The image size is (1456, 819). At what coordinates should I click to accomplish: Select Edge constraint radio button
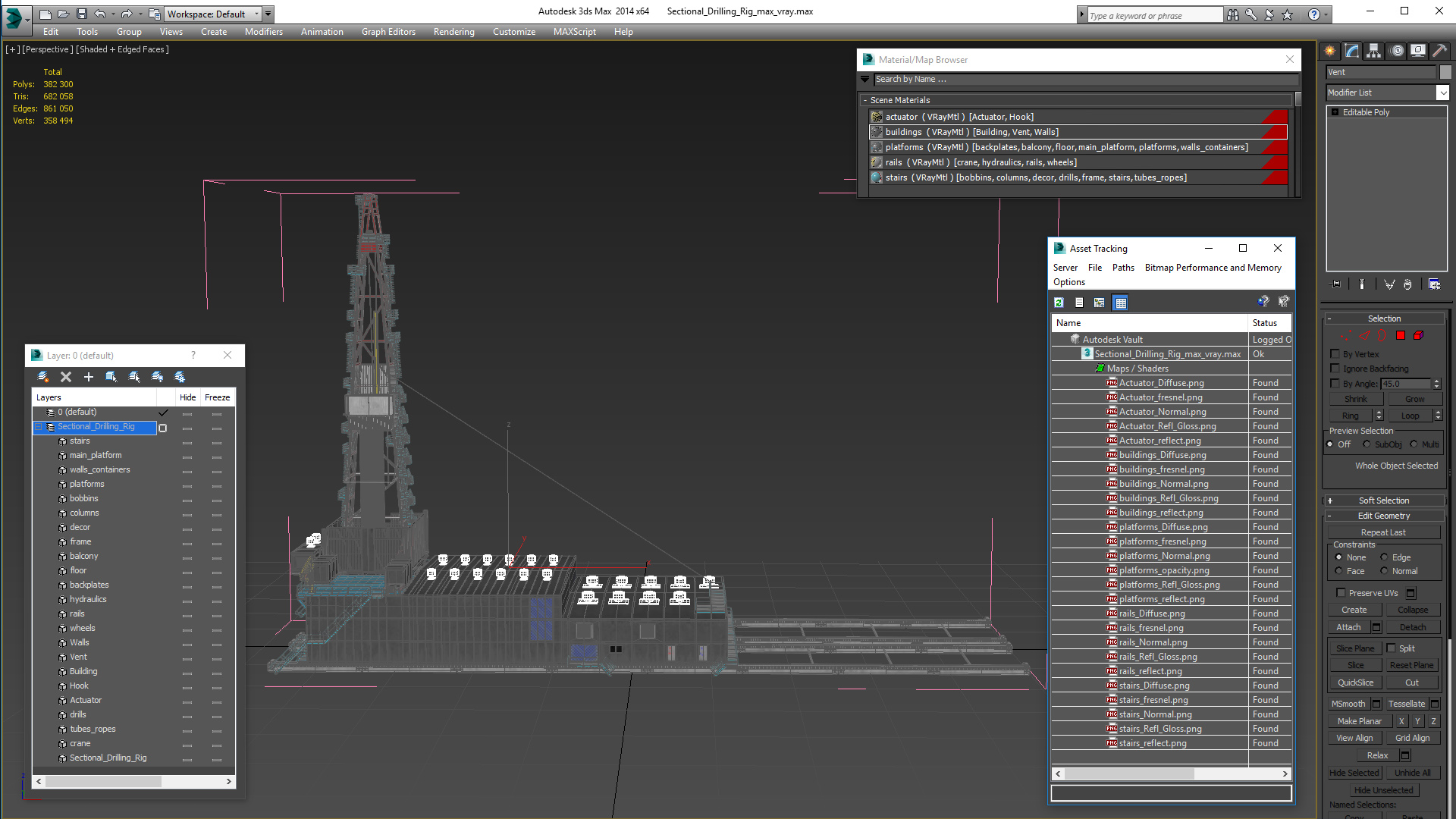[x=1384, y=557]
